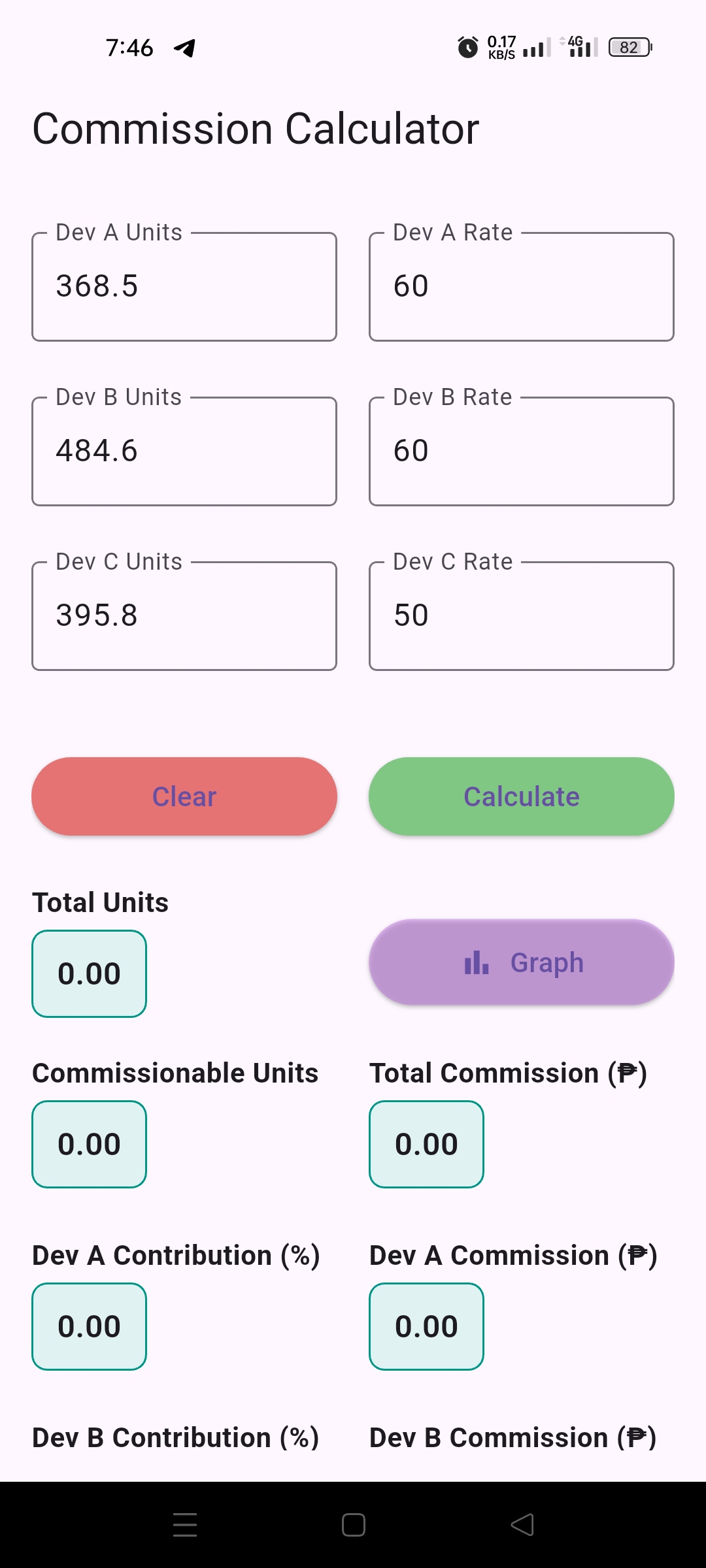Tap the 4G signal strength icon
Image resolution: width=706 pixels, height=1568 pixels.
579,46
